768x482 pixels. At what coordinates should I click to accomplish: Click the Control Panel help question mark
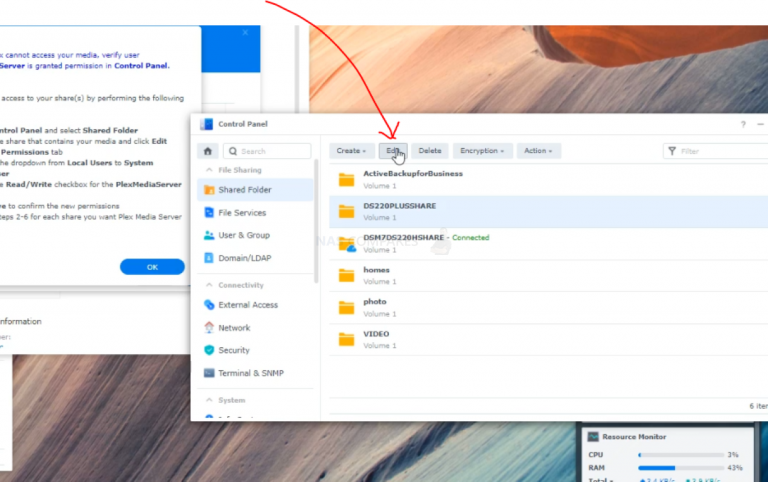[743, 125]
